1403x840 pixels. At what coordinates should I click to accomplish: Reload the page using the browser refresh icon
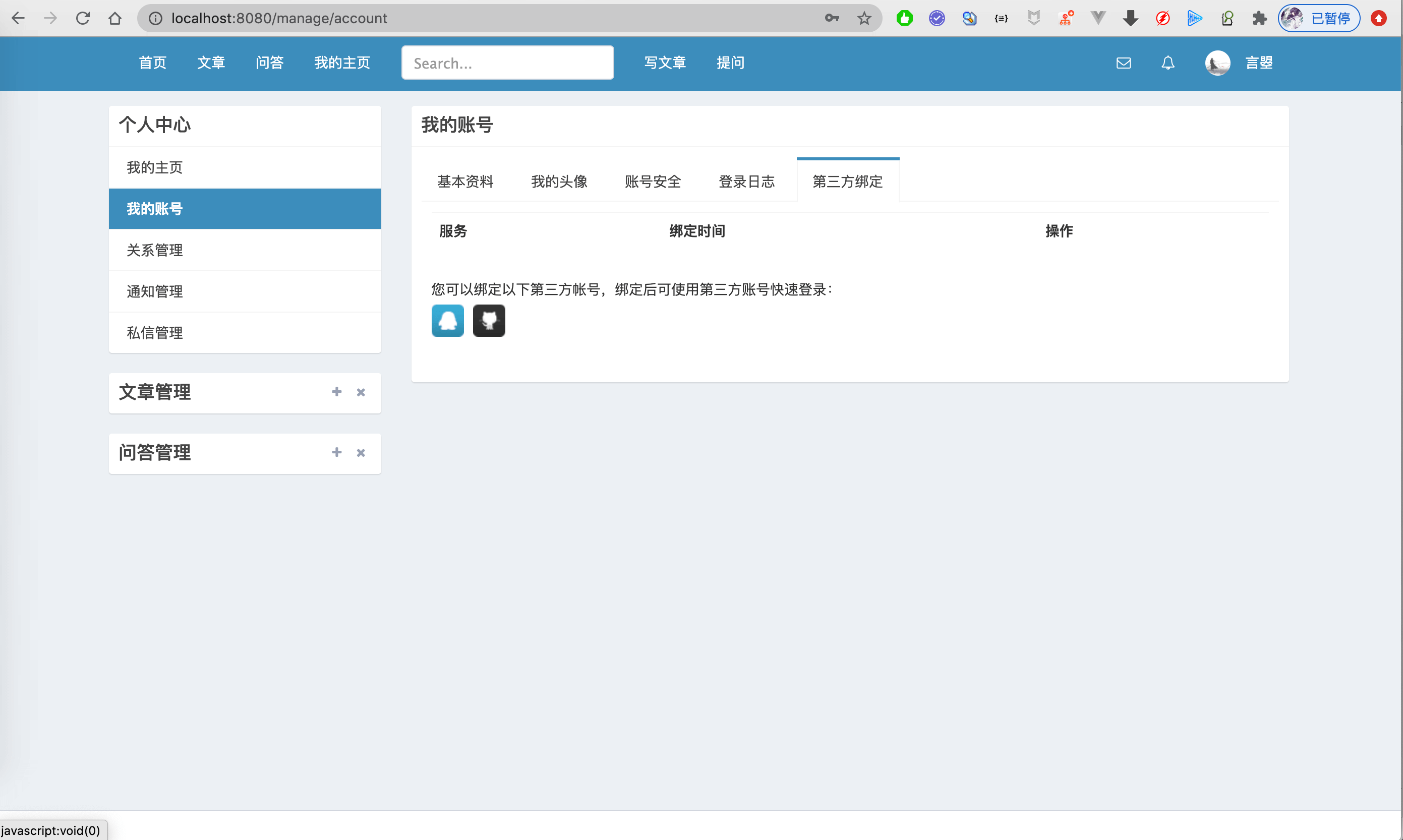[83, 19]
